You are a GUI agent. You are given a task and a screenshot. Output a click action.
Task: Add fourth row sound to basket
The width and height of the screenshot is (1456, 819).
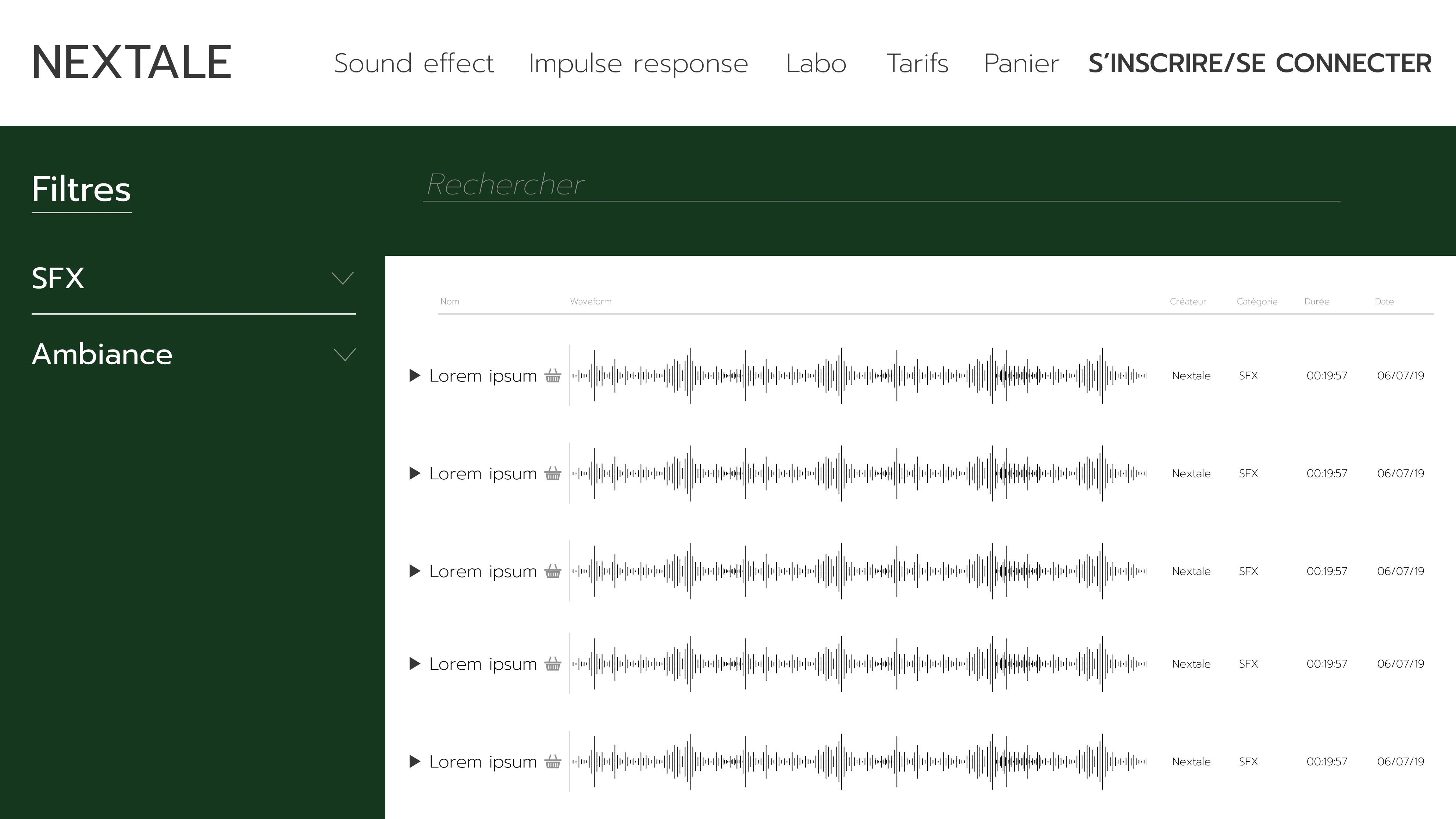click(x=553, y=664)
